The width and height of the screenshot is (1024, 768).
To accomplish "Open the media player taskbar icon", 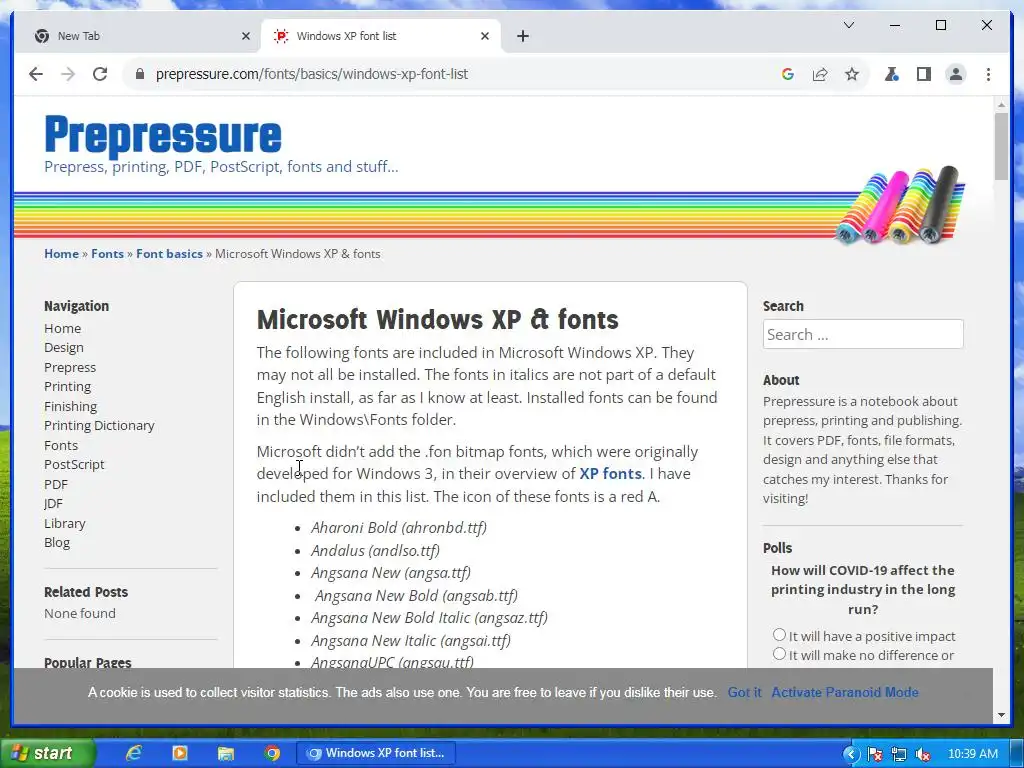I will pyautogui.click(x=180, y=753).
